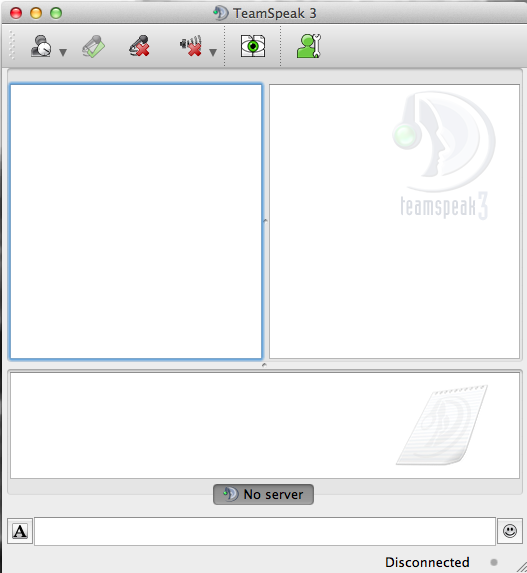The image size is (527, 573).
Task: Click the Disconnected status label
Action: pyautogui.click(x=427, y=562)
